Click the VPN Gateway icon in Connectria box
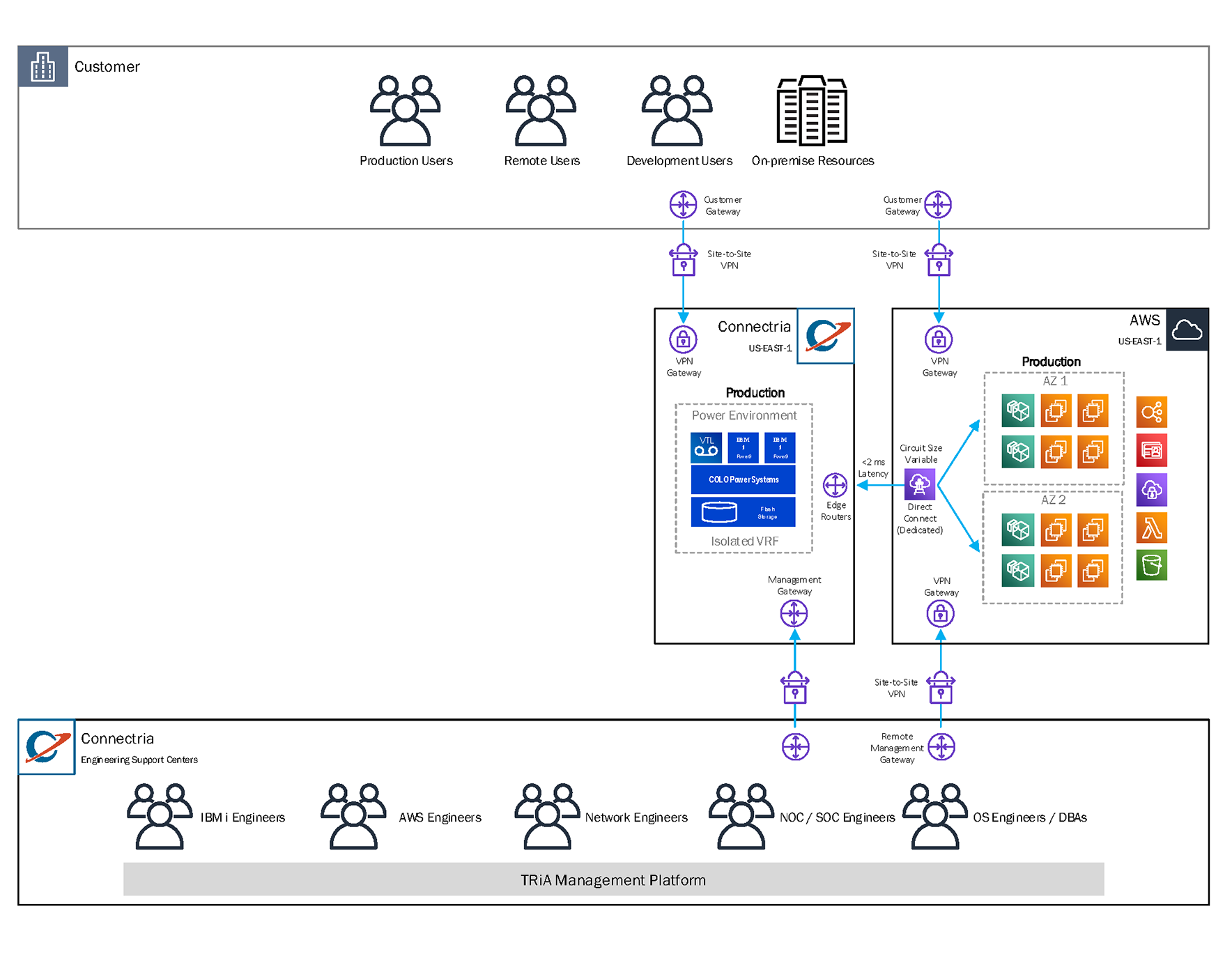 pyautogui.click(x=683, y=339)
